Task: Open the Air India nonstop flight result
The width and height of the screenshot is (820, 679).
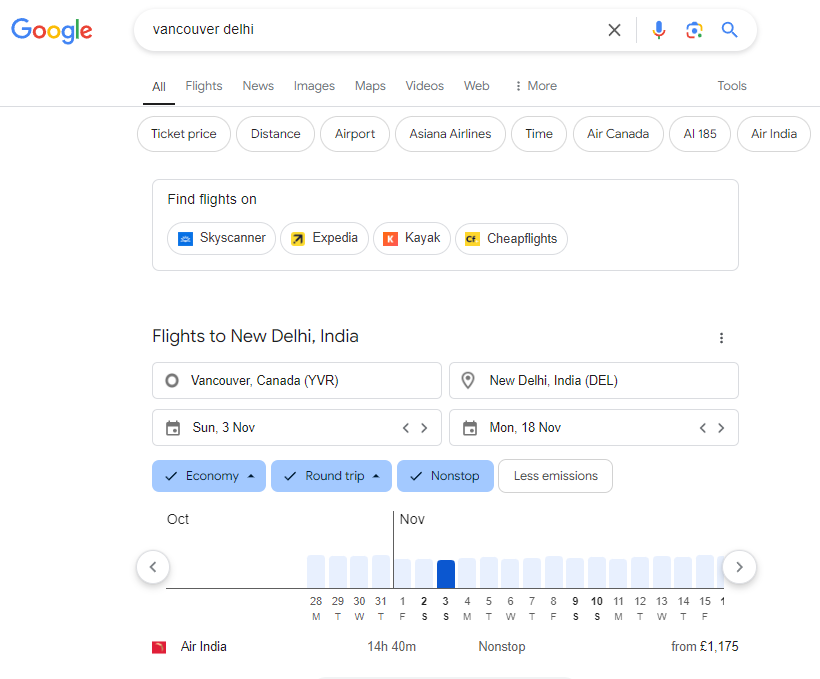Action: 445,647
